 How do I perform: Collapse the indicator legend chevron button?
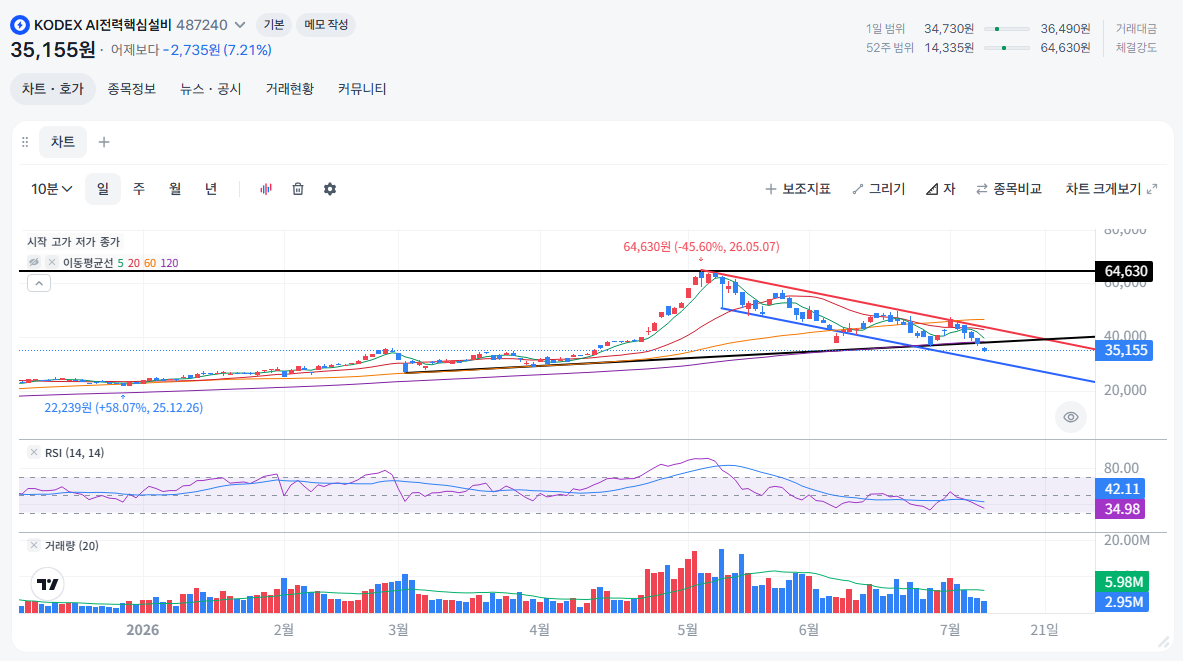pyautogui.click(x=39, y=283)
